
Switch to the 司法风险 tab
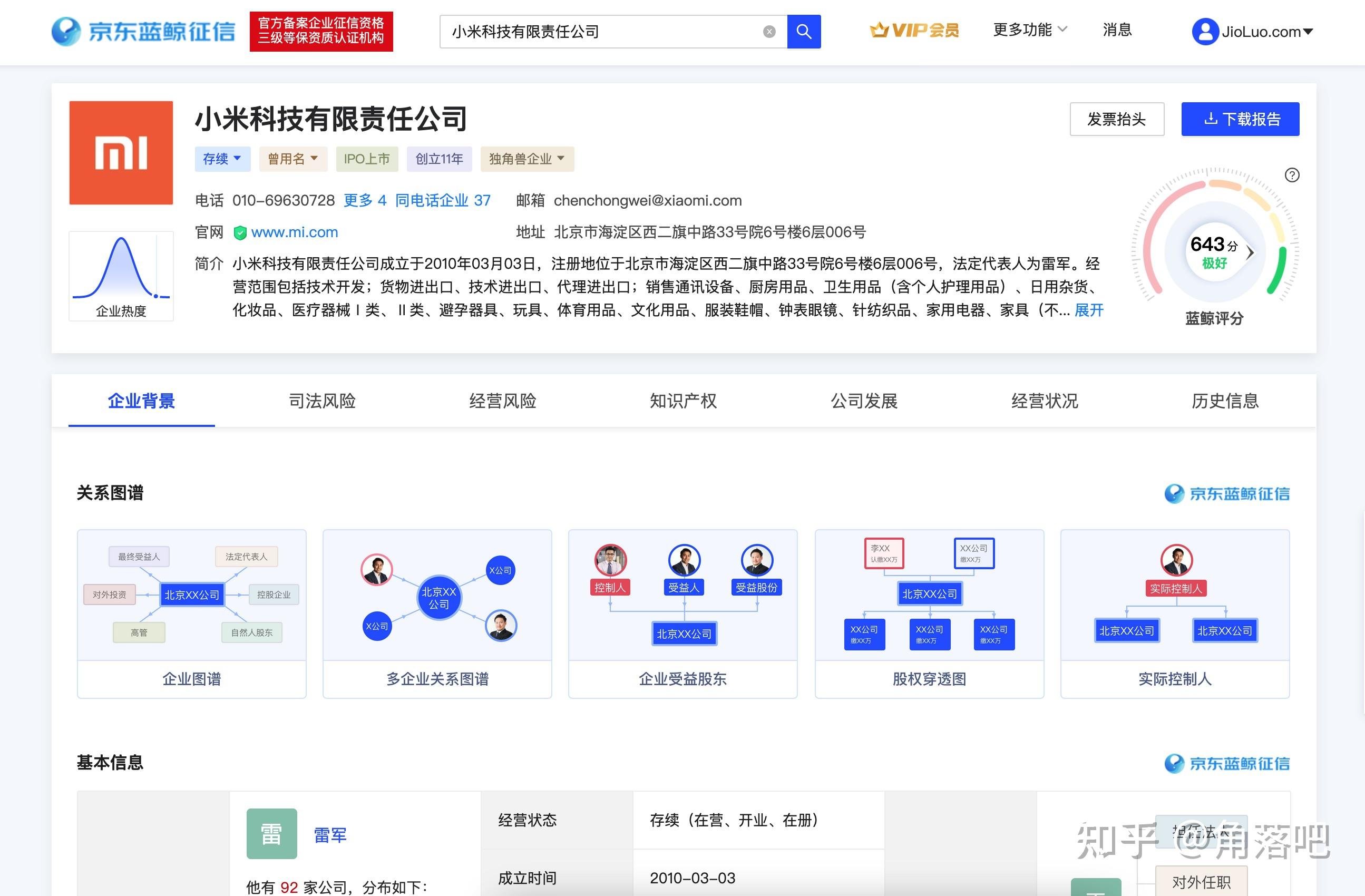tap(323, 401)
